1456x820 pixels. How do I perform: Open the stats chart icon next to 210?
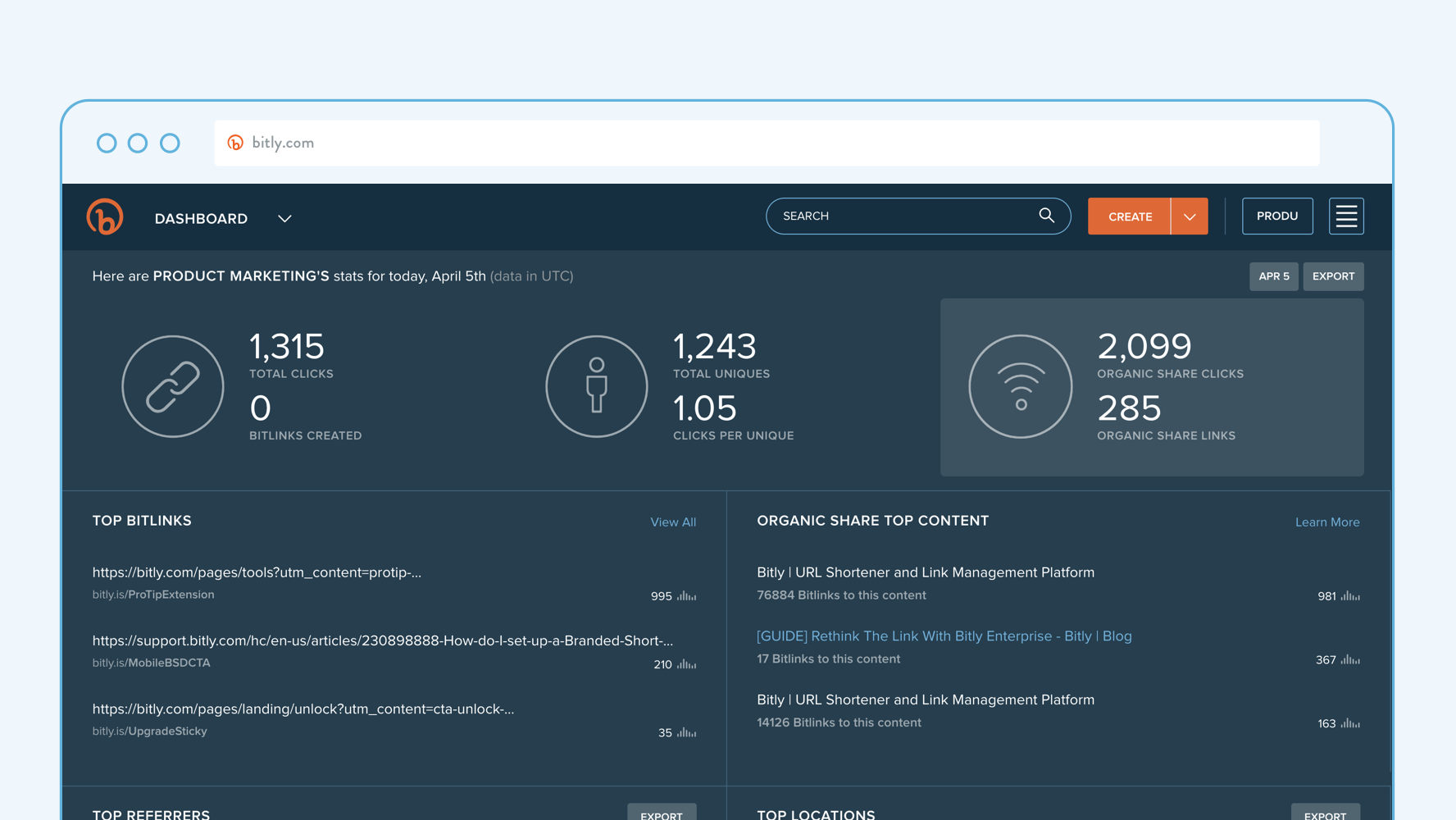(x=687, y=664)
